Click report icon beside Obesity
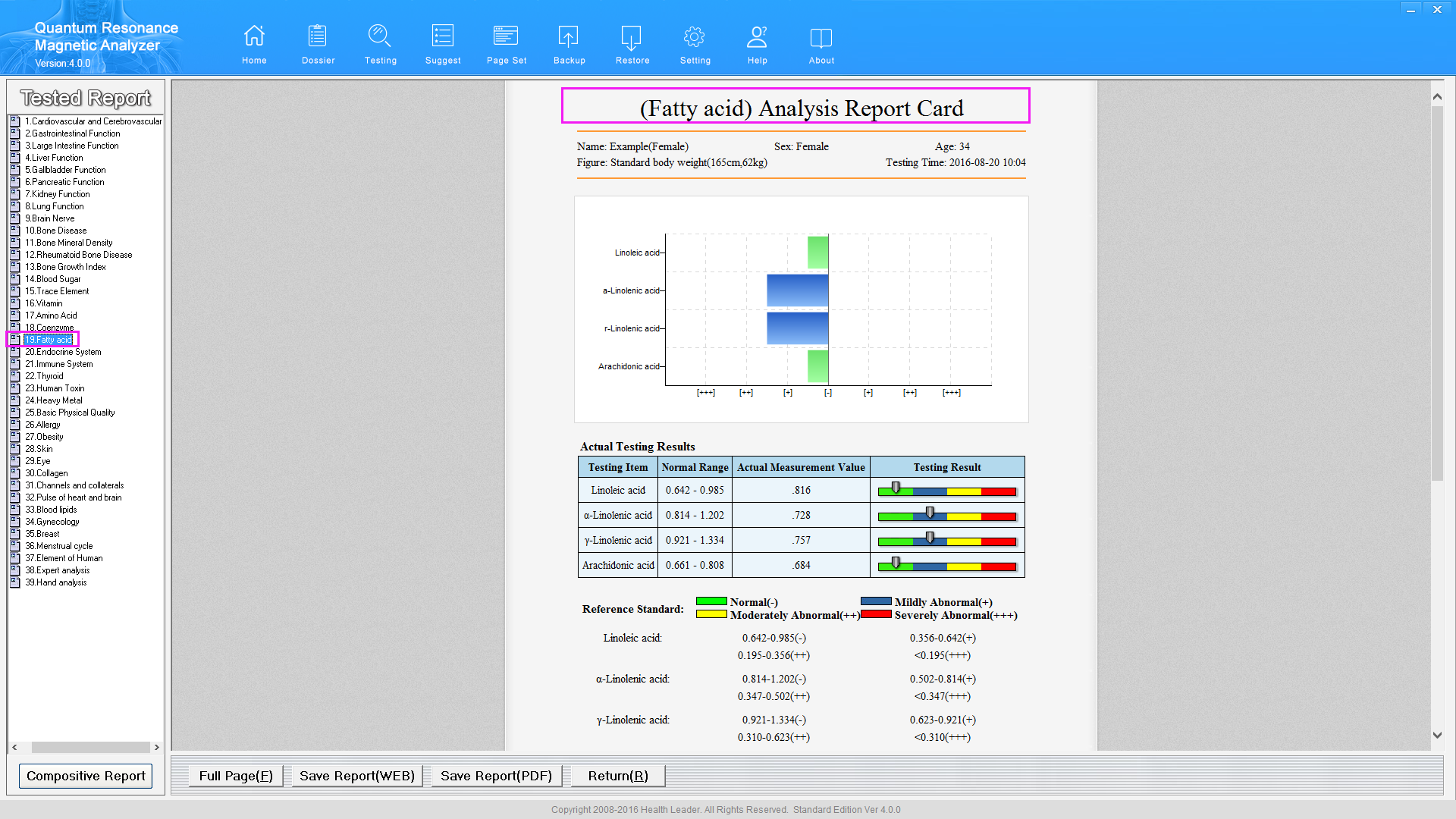 [x=15, y=437]
